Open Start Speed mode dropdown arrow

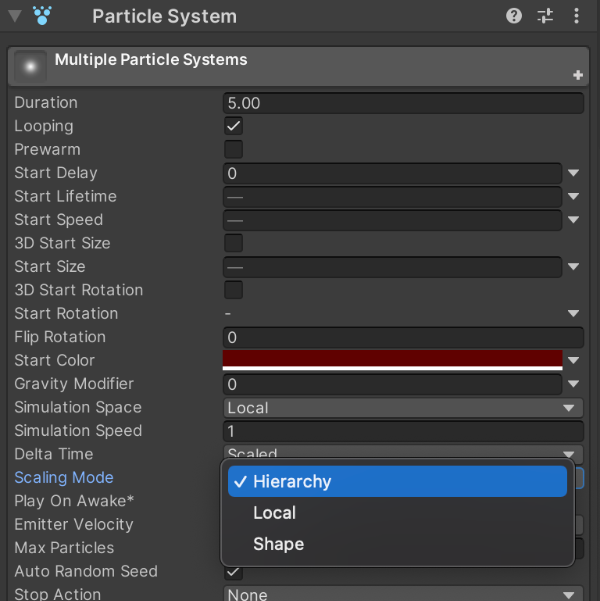coord(574,220)
